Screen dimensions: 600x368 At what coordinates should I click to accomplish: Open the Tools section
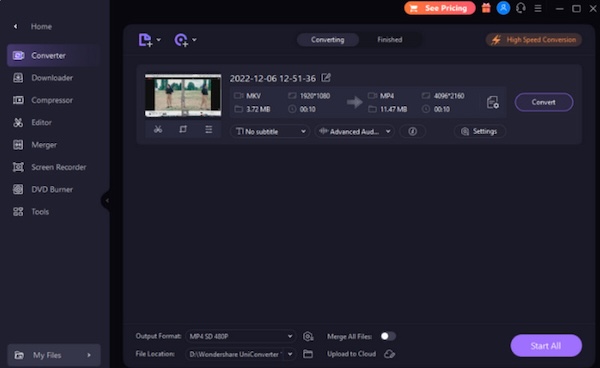coord(40,212)
